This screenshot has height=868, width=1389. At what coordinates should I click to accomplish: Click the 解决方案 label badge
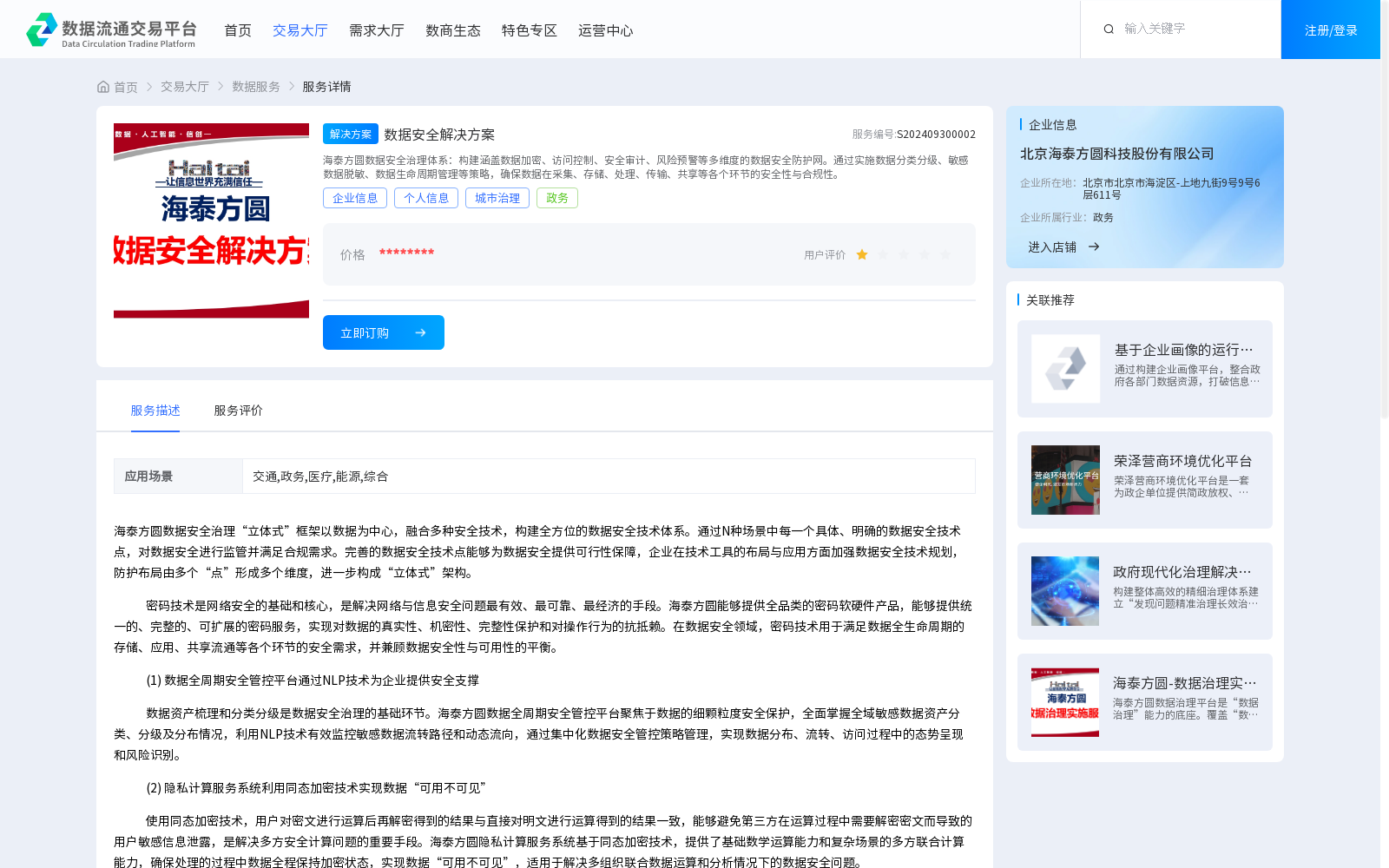(x=351, y=134)
